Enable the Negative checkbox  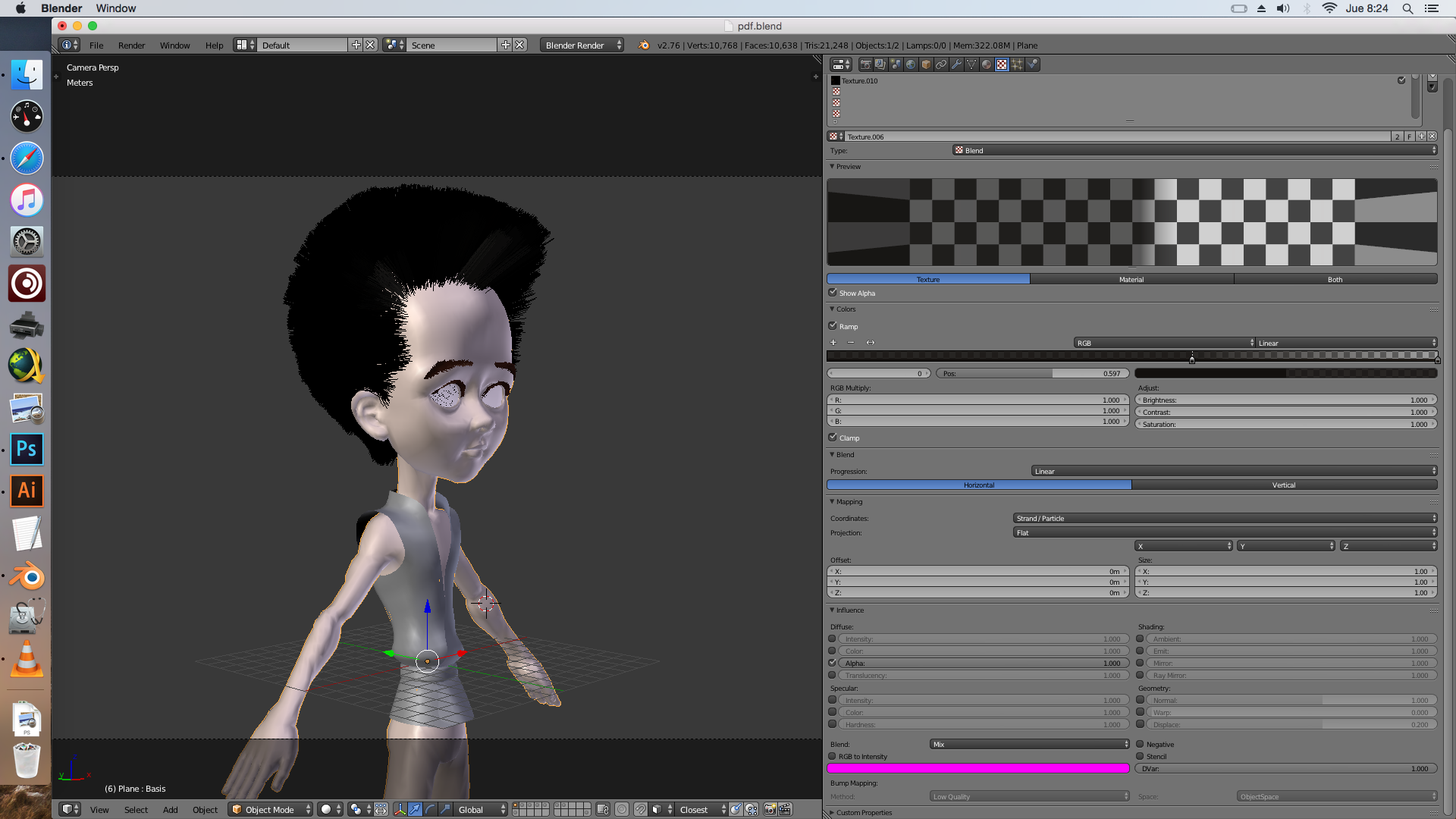(x=1140, y=744)
